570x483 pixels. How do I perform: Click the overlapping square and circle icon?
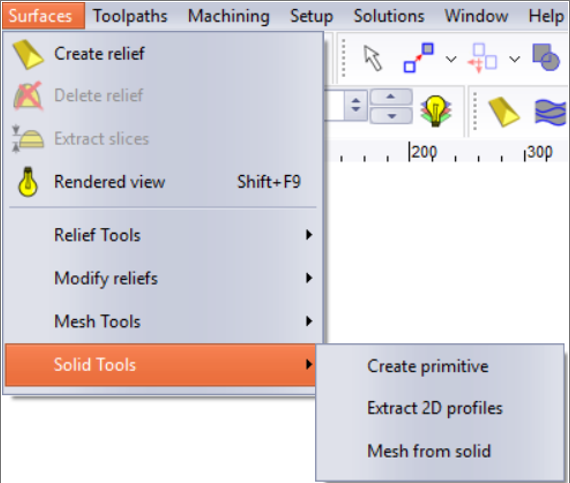click(546, 57)
